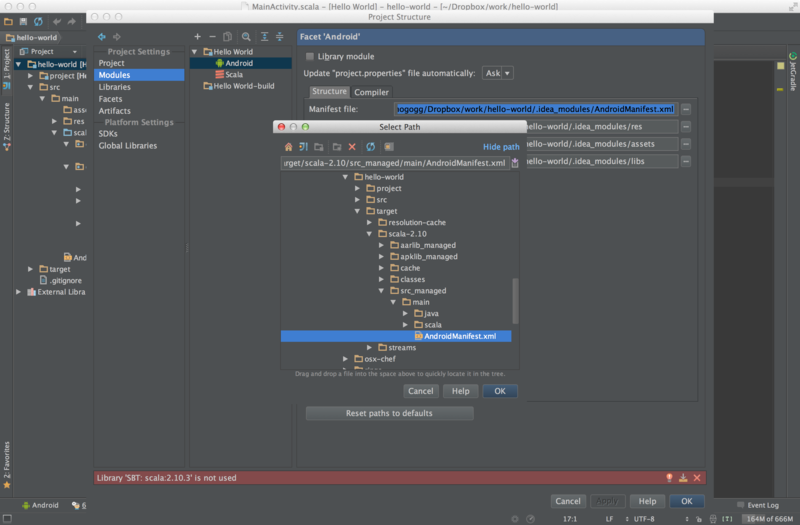Open path history icon beside path field

click(515, 163)
